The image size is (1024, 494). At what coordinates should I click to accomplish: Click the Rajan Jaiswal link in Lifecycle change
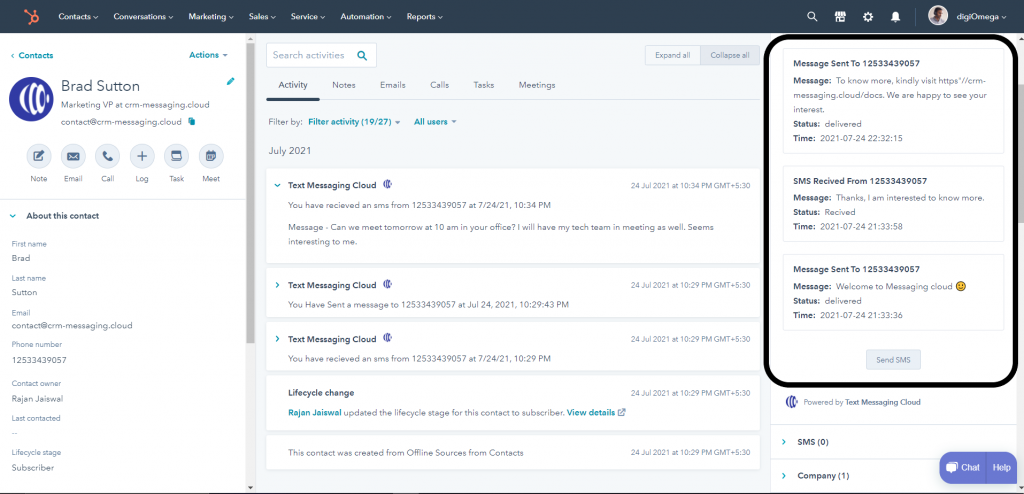315,413
